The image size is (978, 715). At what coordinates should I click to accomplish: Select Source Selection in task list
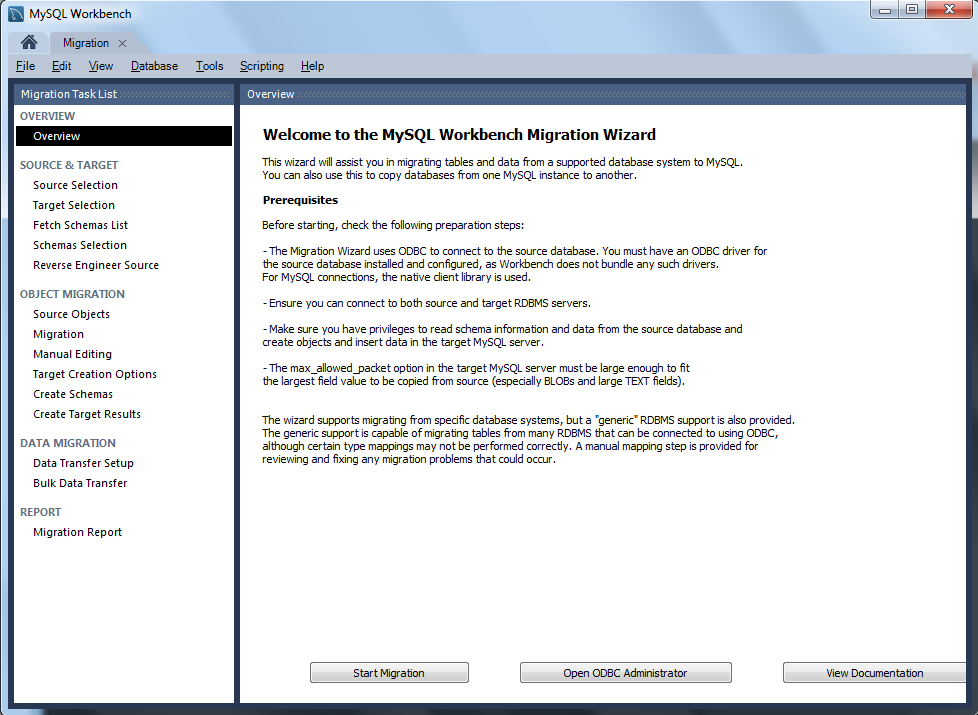(x=75, y=185)
